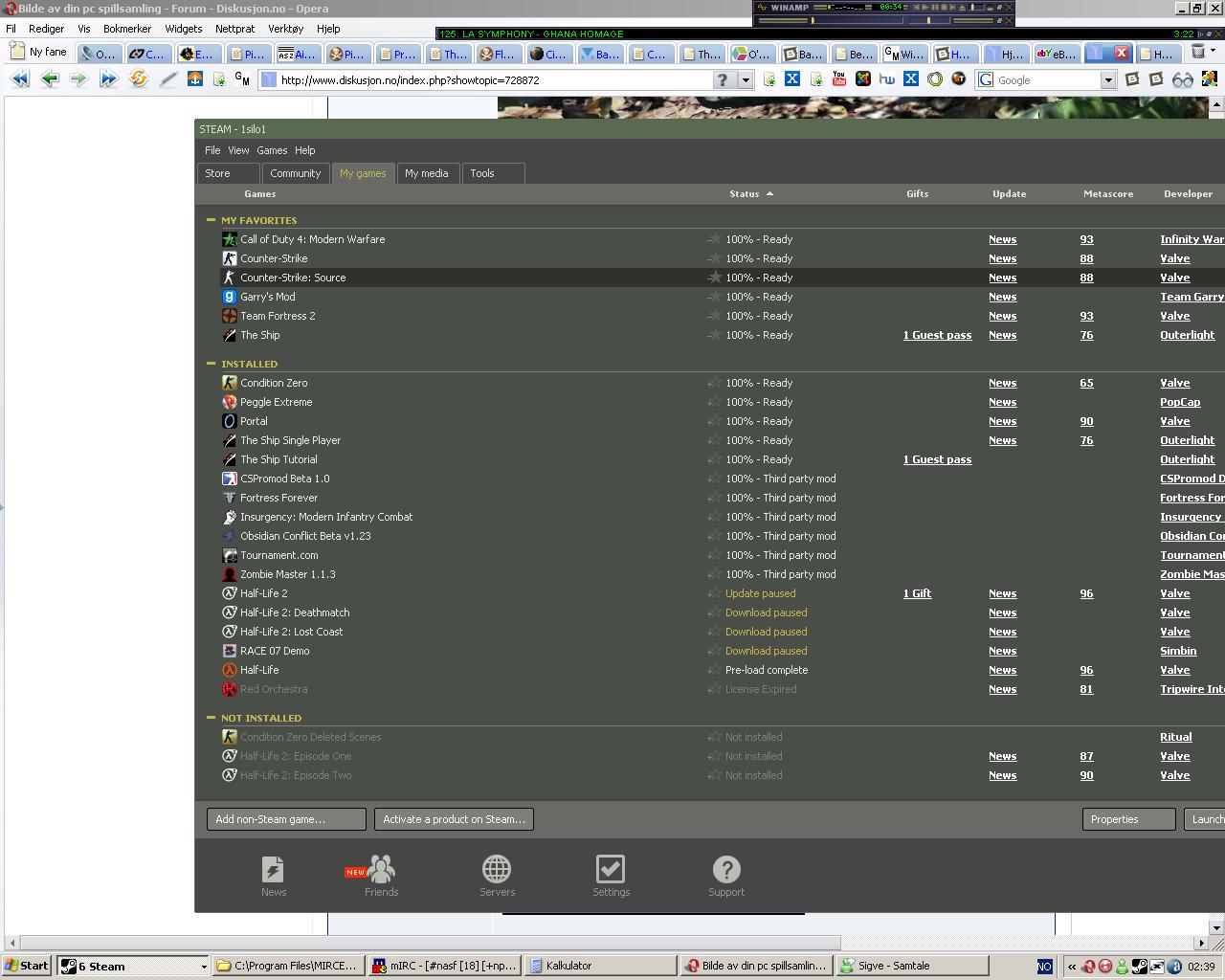Open the Games menu in Steam
The width and height of the screenshot is (1225, 980).
pyautogui.click(x=272, y=150)
